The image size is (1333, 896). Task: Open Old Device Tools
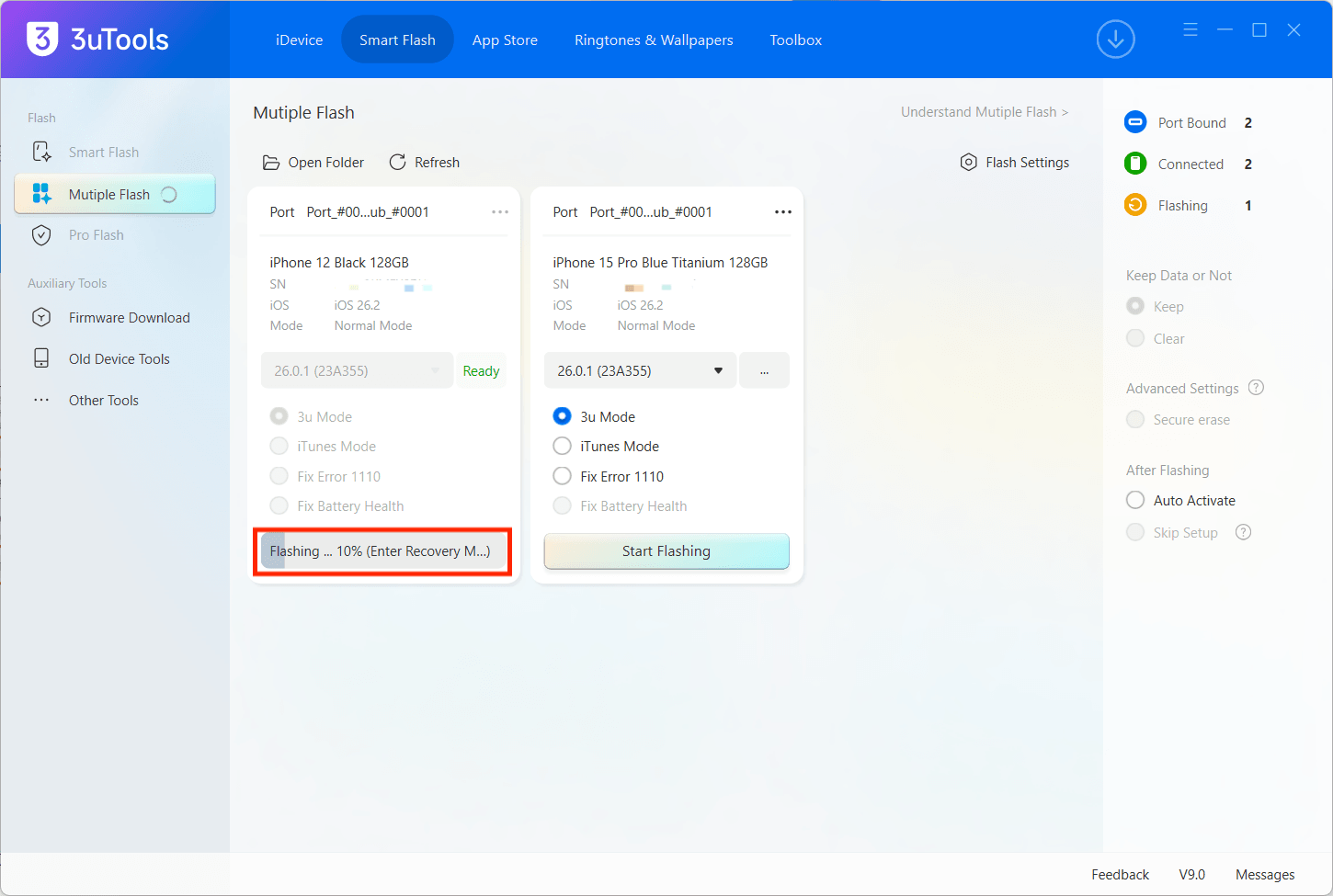[120, 358]
